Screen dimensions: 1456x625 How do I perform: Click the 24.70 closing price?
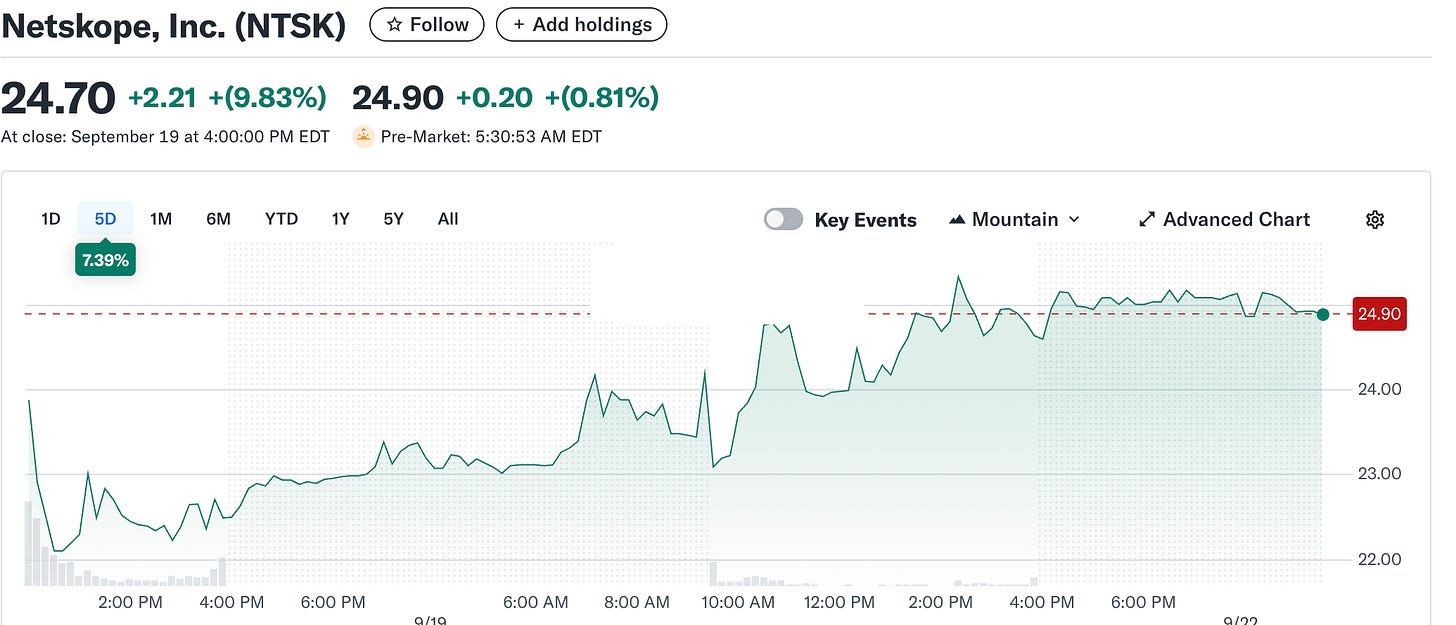58,98
